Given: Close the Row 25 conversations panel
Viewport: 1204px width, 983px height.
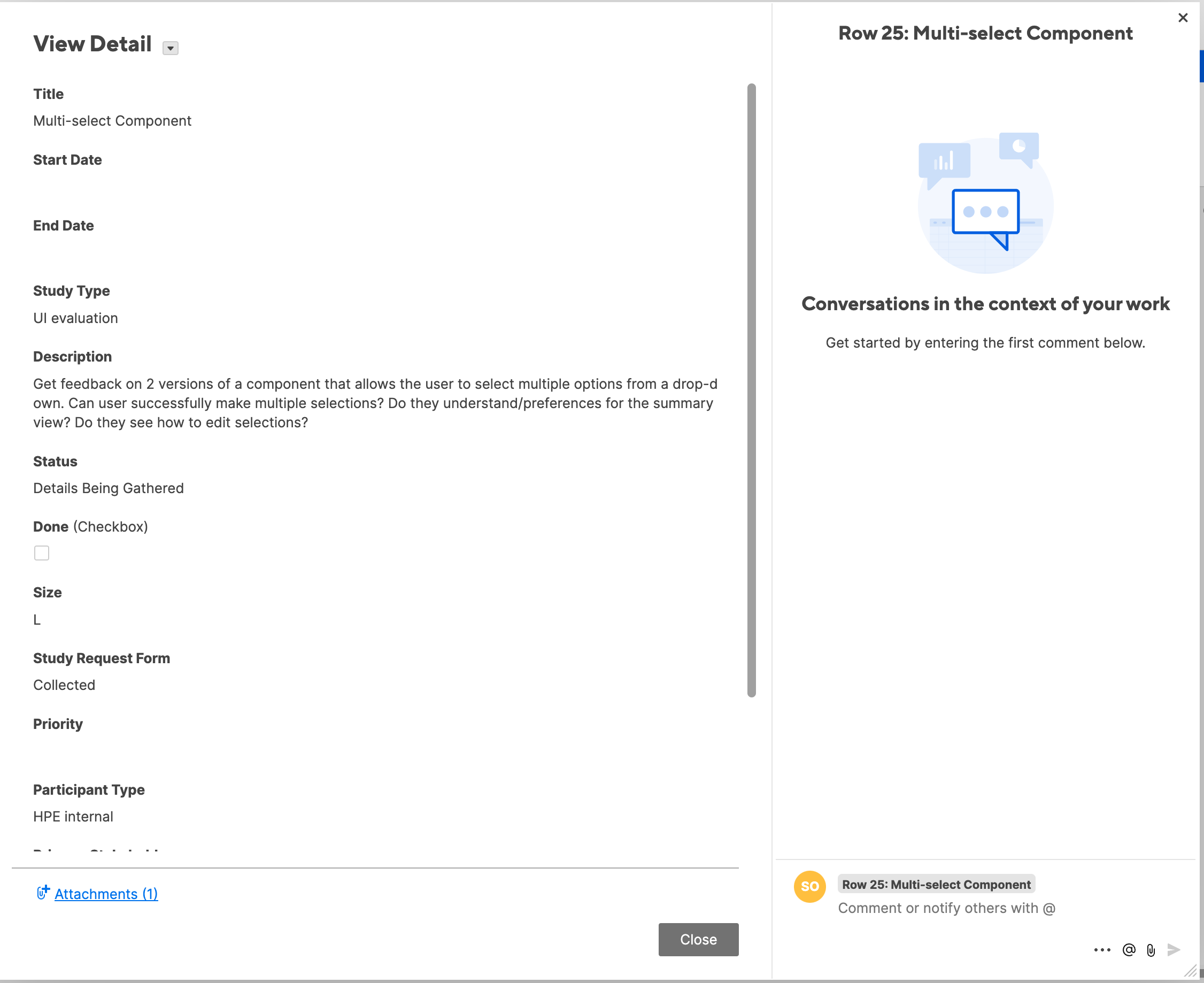Looking at the screenshot, I should pyautogui.click(x=1183, y=18).
